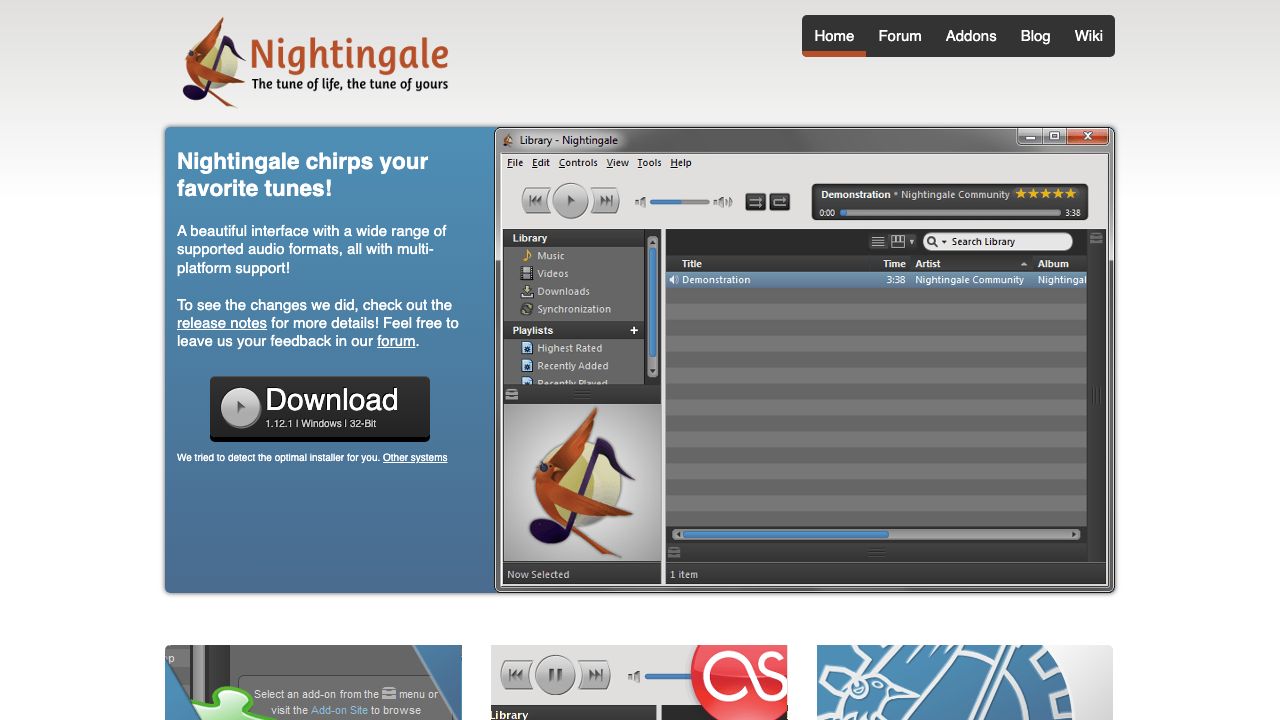The image size is (1280, 720).
Task: Open the search filter dropdown arrow
Action: (944, 242)
